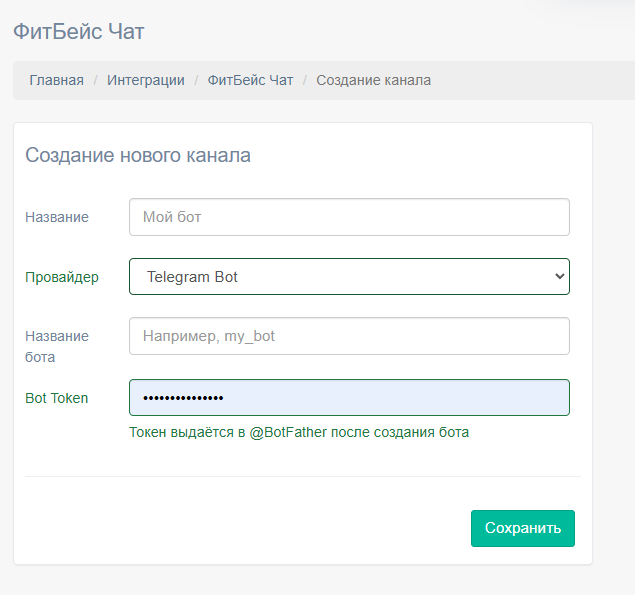Click the ФитБейс Чат page title

point(79,31)
